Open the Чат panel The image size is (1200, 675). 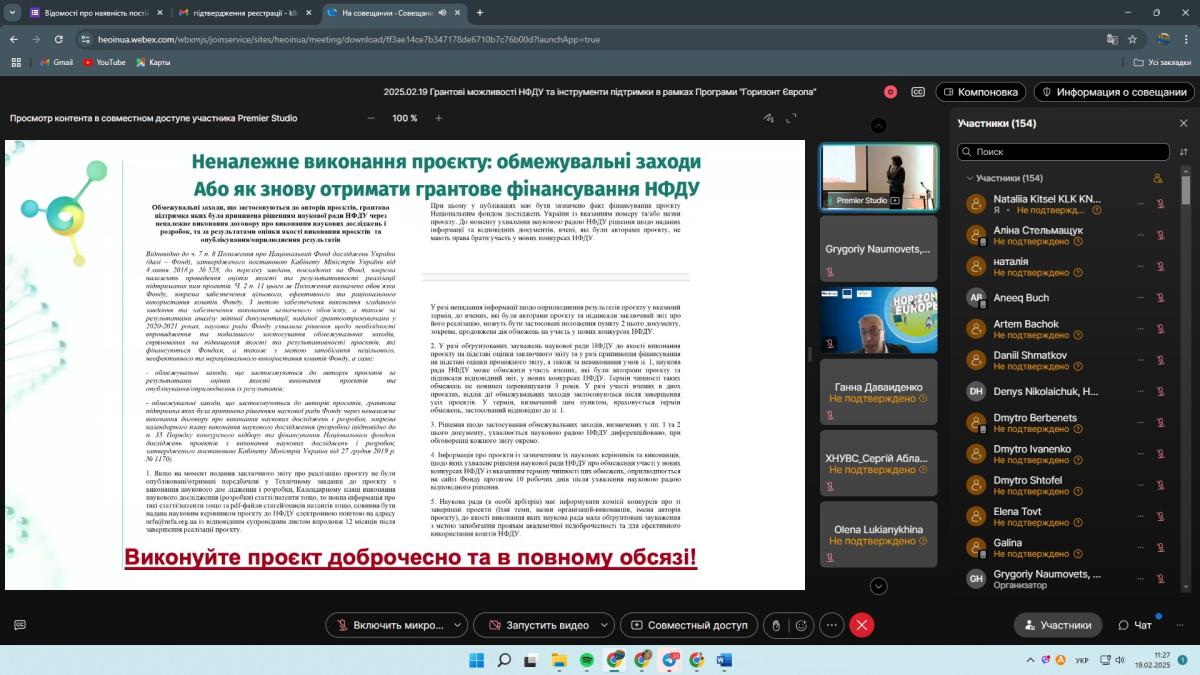pos(1135,625)
